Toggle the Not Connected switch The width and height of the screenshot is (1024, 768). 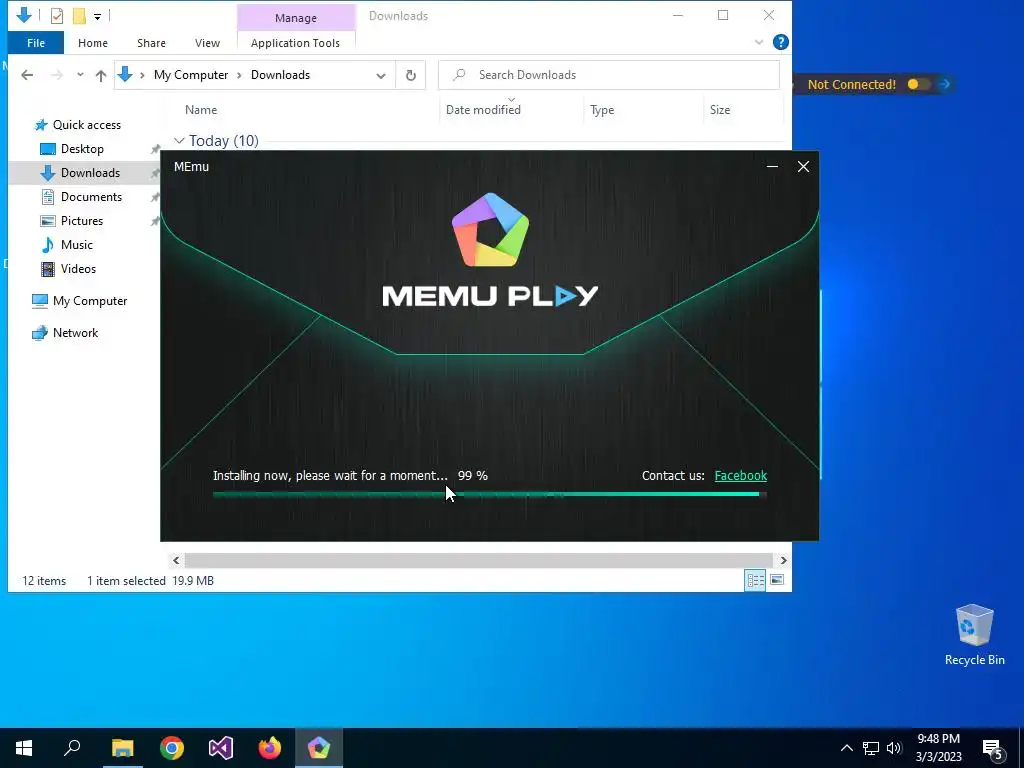tap(918, 84)
